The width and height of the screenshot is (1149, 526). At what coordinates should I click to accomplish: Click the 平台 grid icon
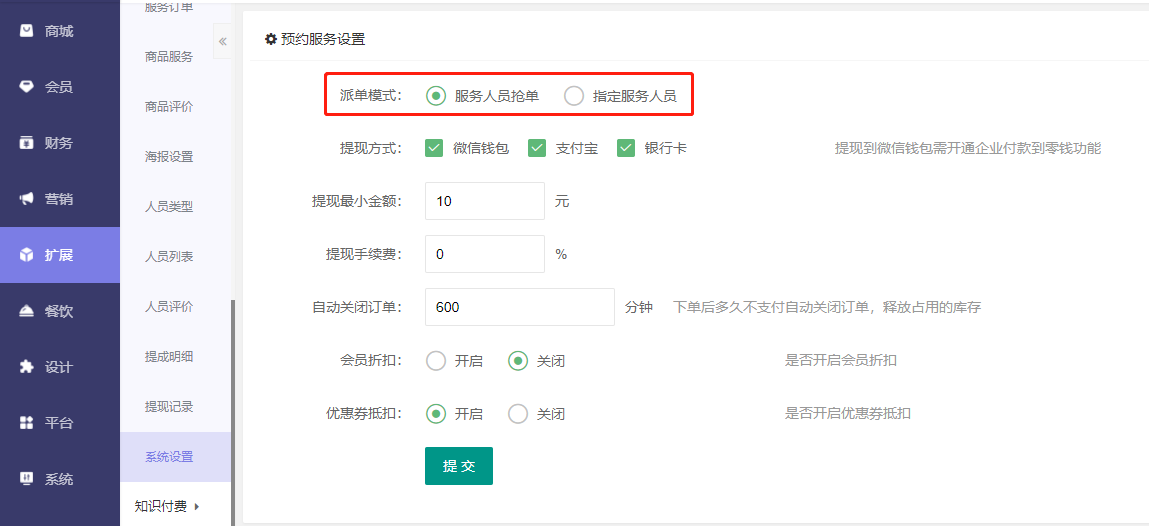(27, 423)
